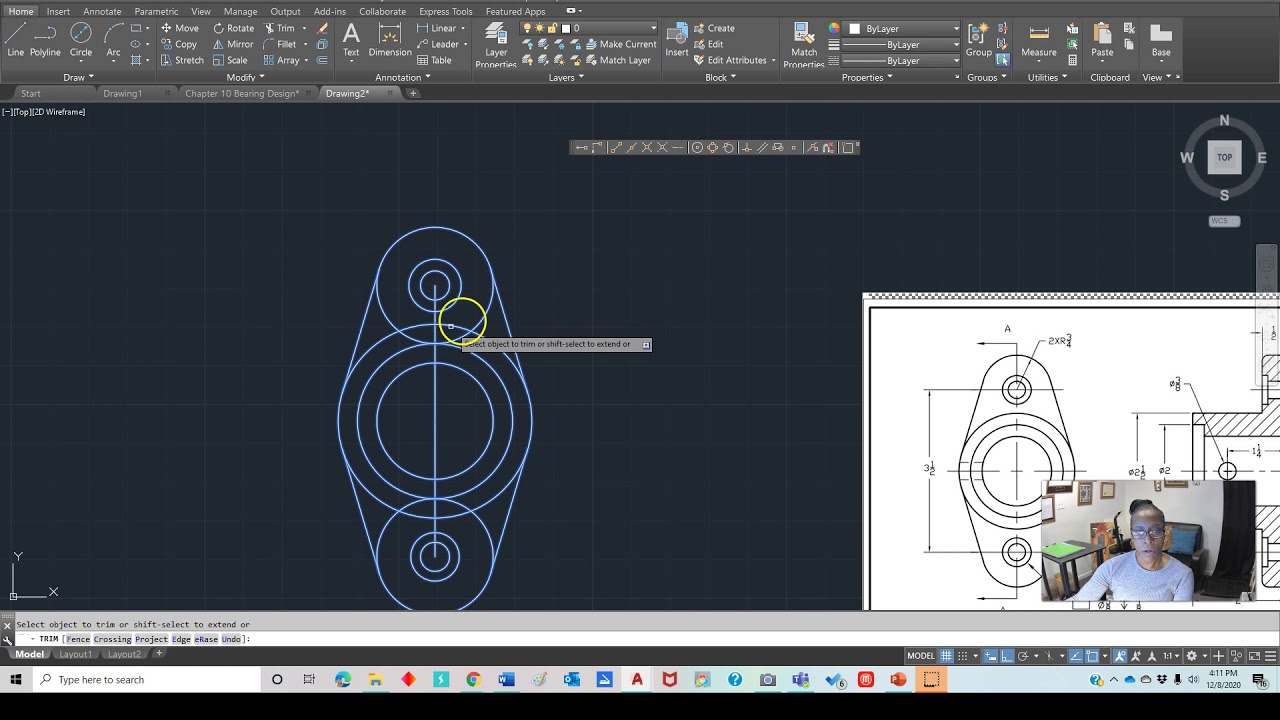
Task: Toggle drawing grid display in status bar
Action: [x=946, y=656]
